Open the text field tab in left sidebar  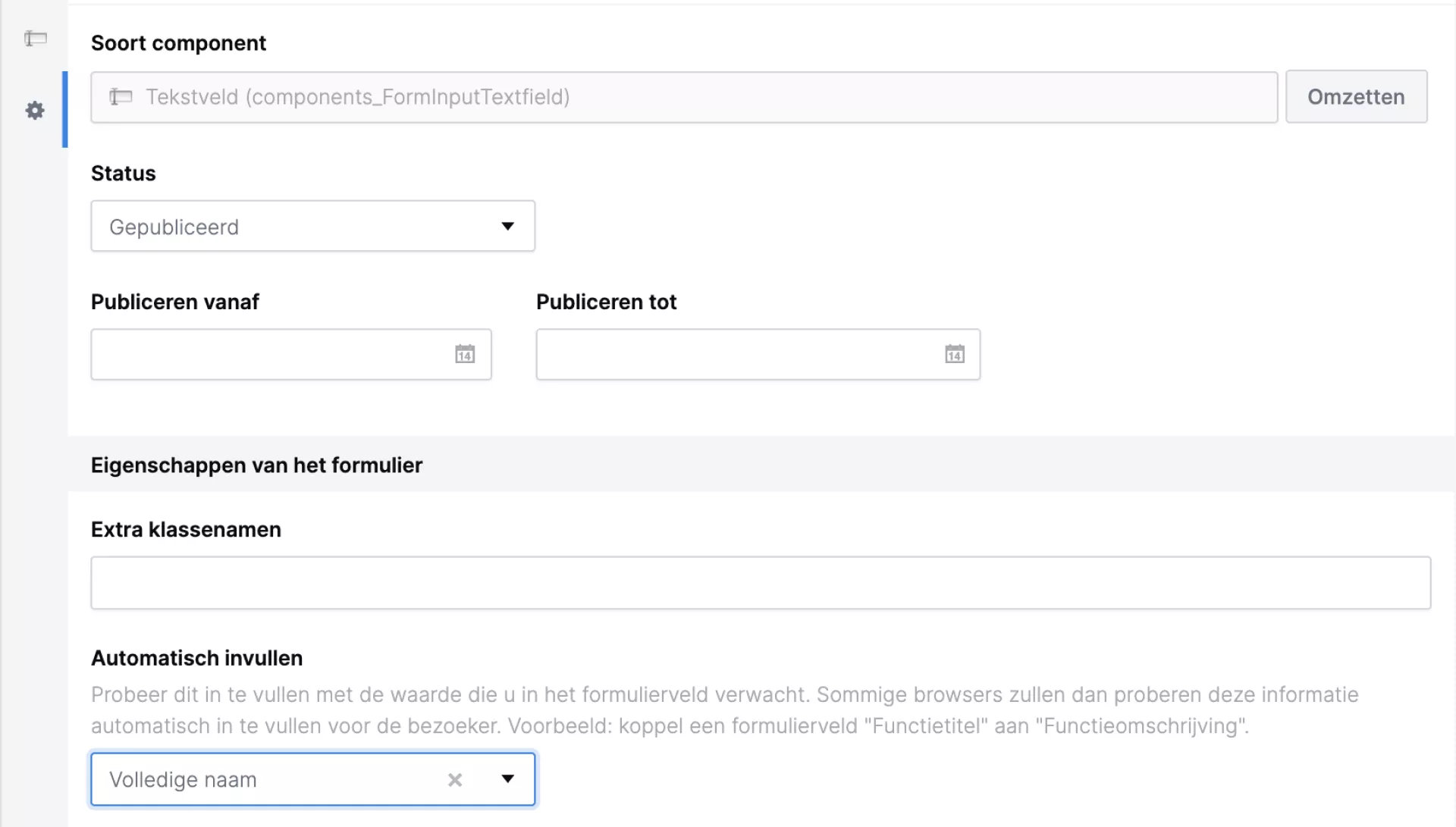pos(35,39)
